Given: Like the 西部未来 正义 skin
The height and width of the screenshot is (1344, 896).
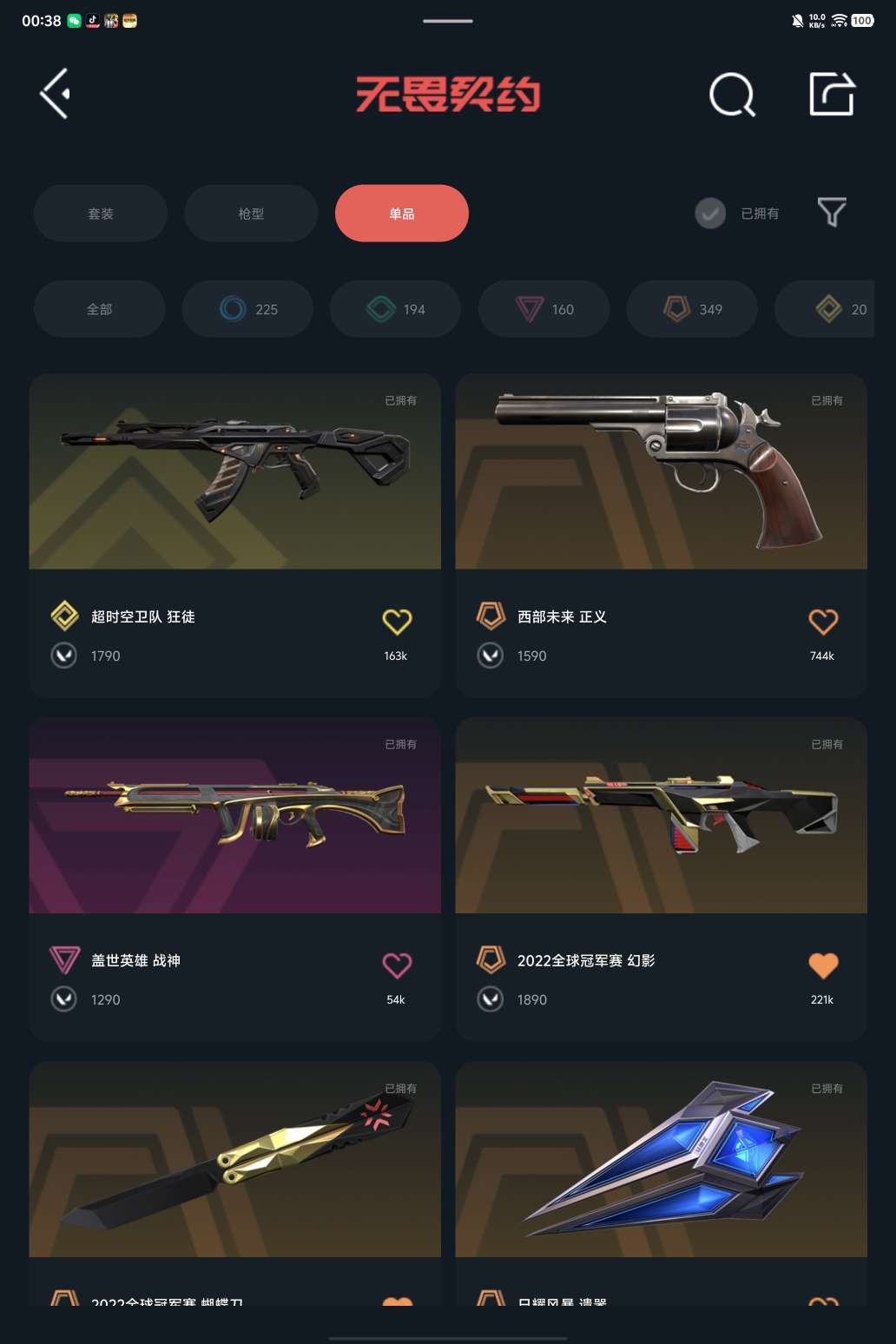Looking at the screenshot, I should pos(823,621).
